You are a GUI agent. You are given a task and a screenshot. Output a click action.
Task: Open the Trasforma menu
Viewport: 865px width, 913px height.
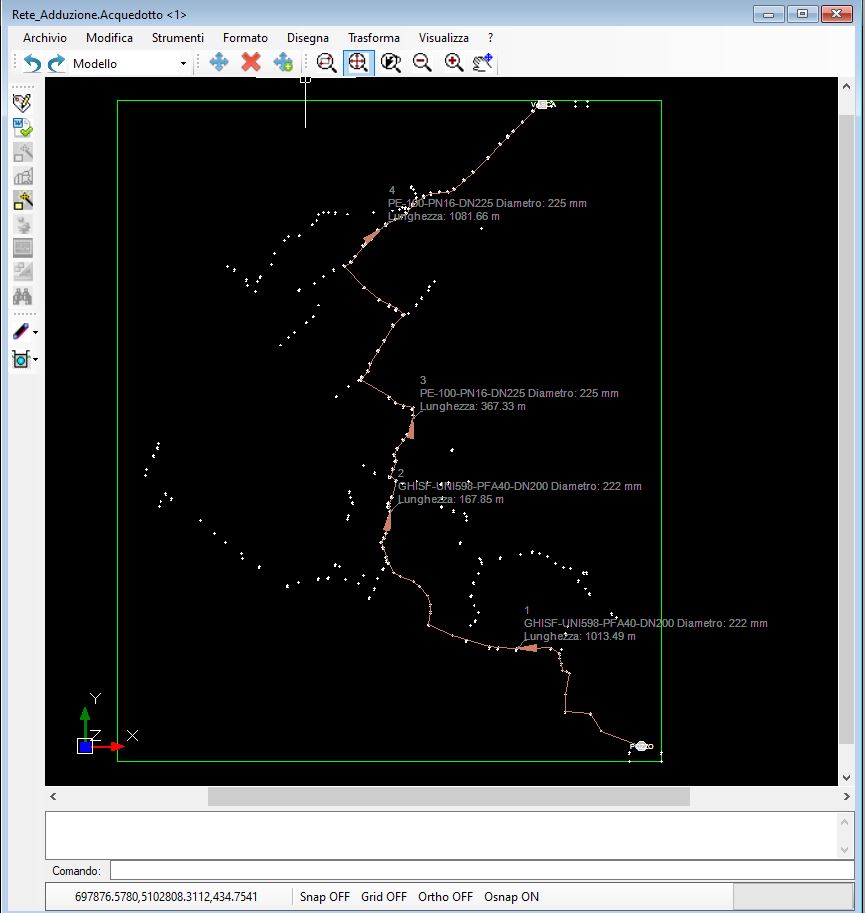374,38
